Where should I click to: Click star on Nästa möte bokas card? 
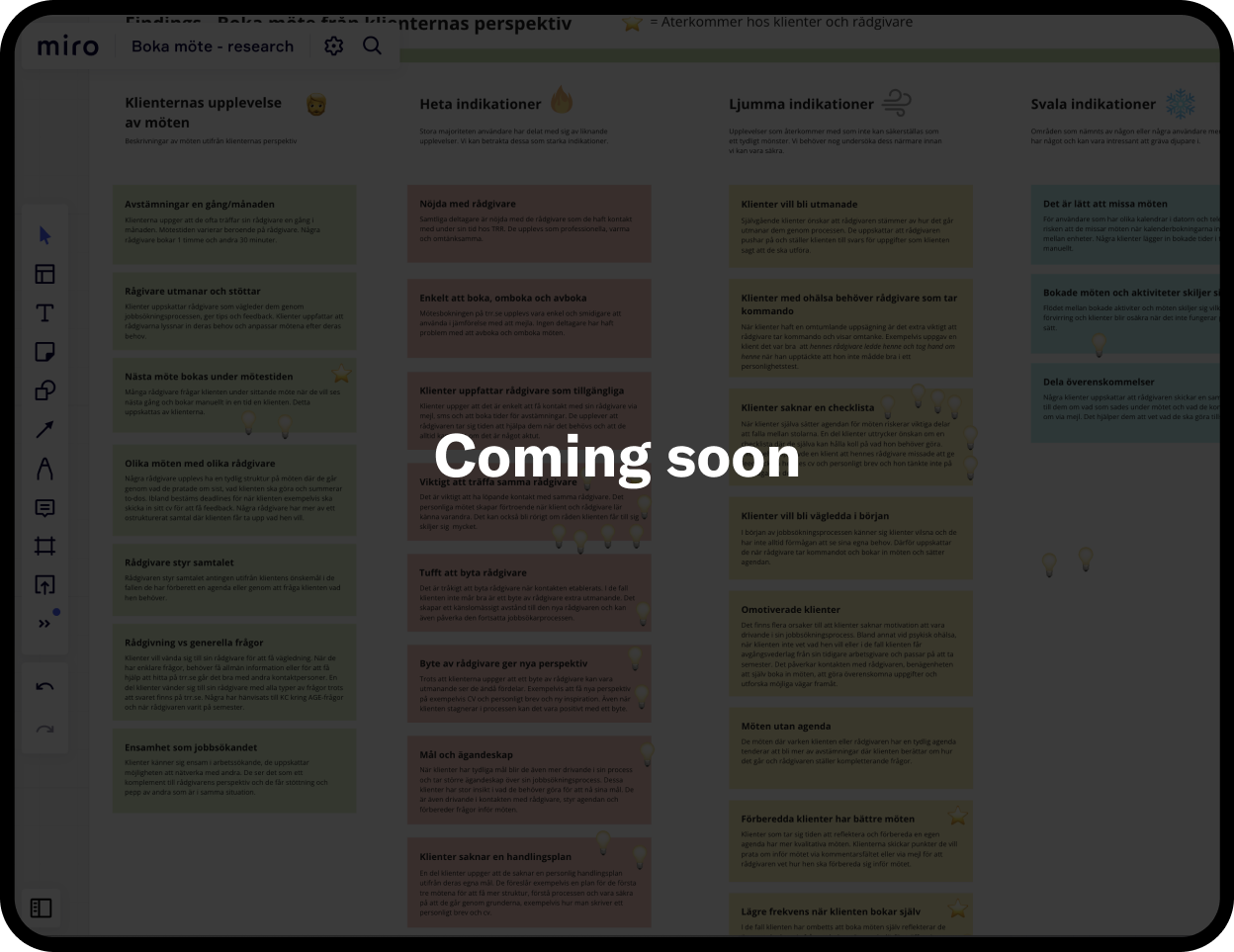[341, 374]
